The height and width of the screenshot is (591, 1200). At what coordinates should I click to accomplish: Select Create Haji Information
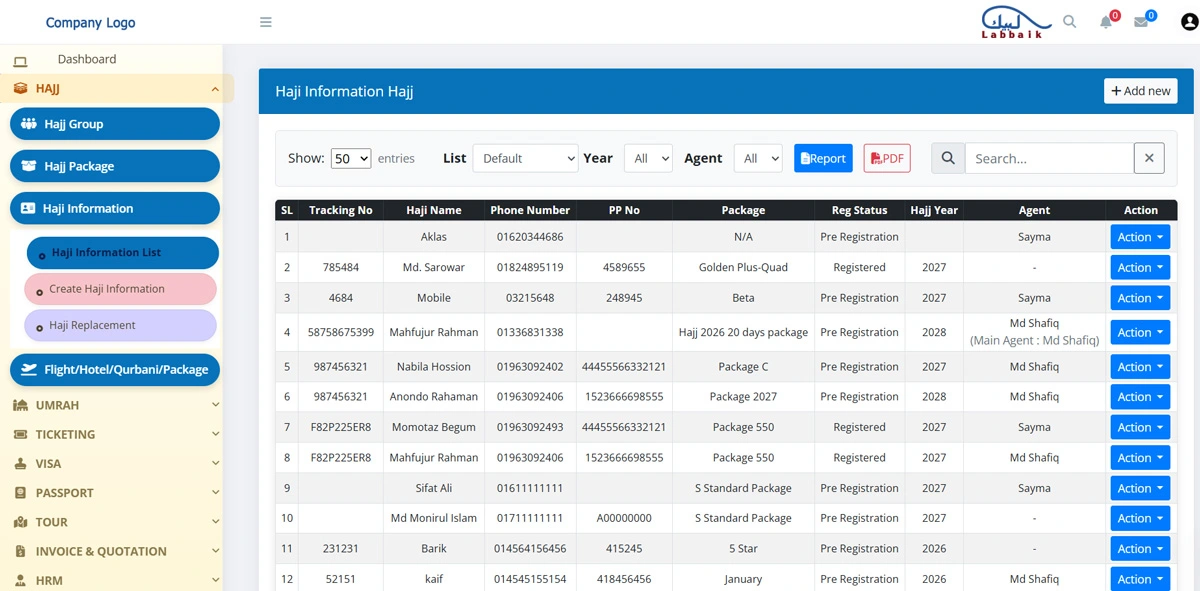coord(120,289)
